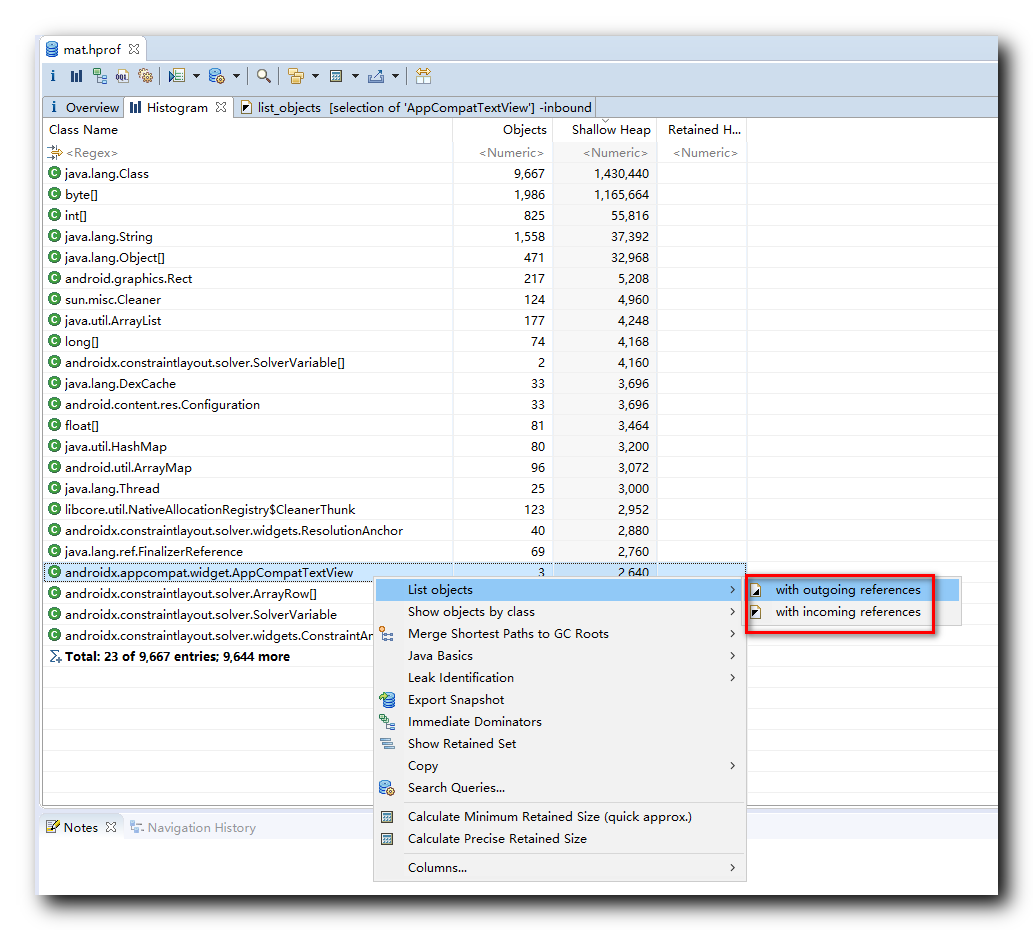
Task: Click class icon beside java.lang.Class
Action: [x=55, y=173]
